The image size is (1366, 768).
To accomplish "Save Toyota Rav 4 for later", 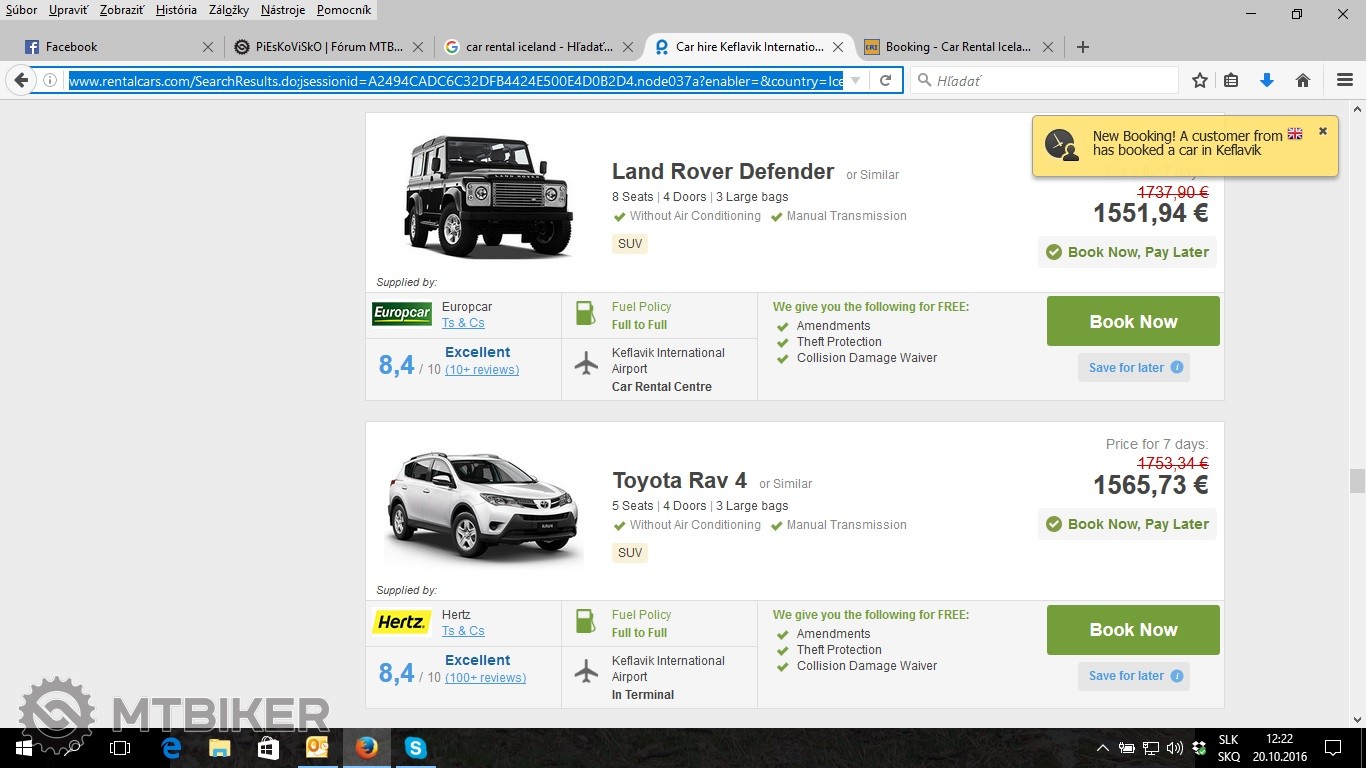I will [x=1126, y=676].
